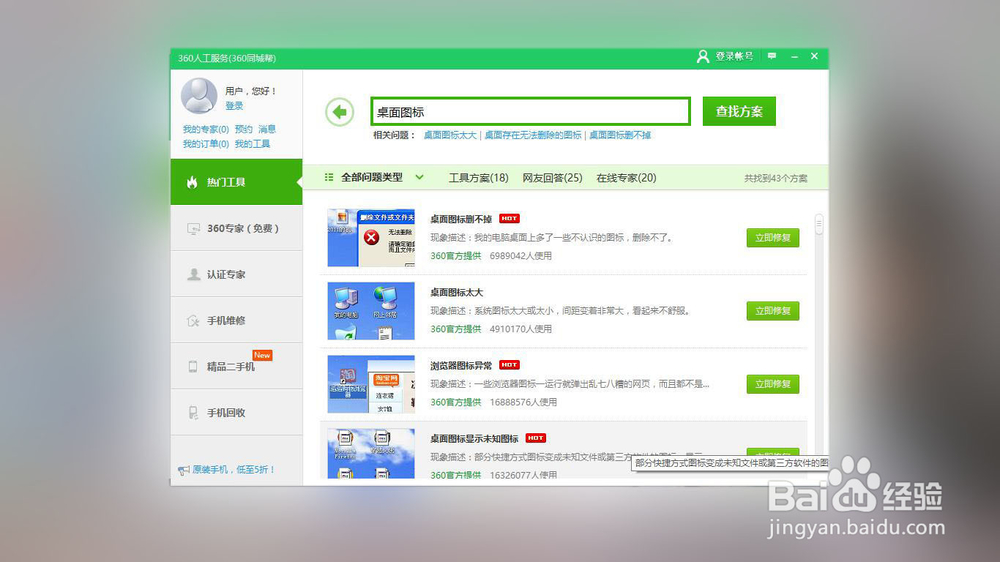Expand the 全部问题类型 dropdown arrow
1000x562 pixels.
[419, 177]
